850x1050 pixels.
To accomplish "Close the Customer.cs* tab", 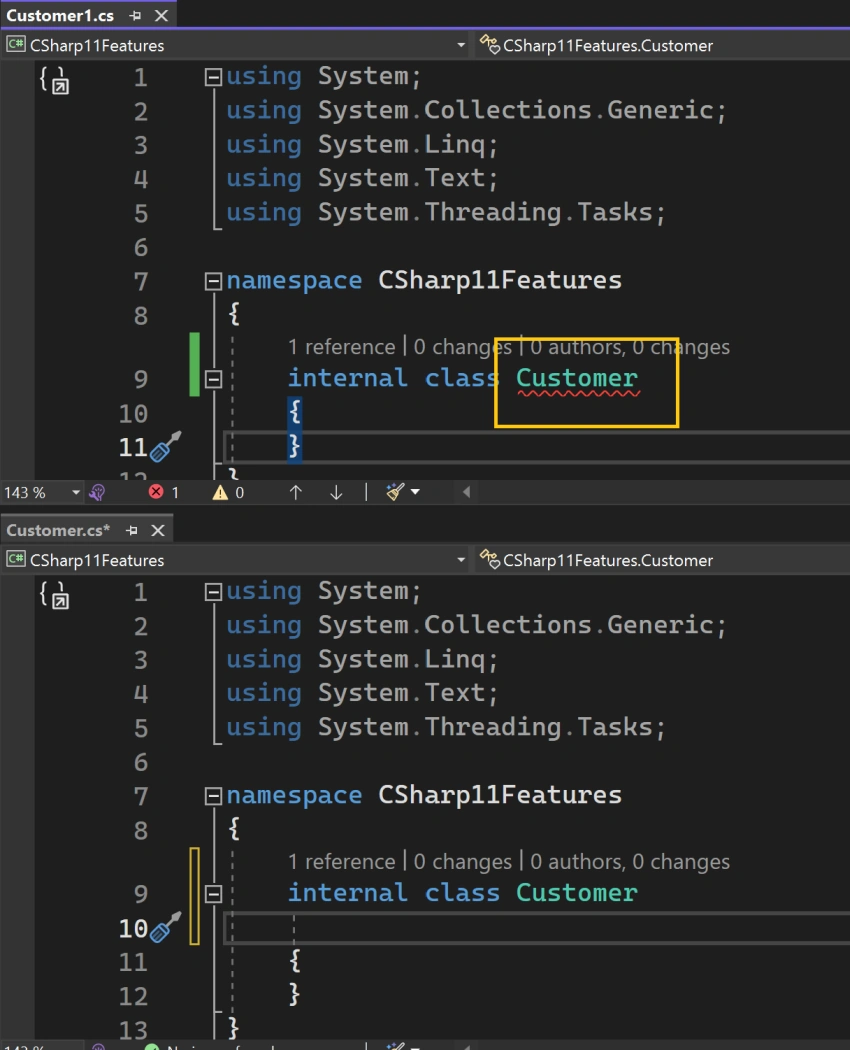I will (x=158, y=530).
